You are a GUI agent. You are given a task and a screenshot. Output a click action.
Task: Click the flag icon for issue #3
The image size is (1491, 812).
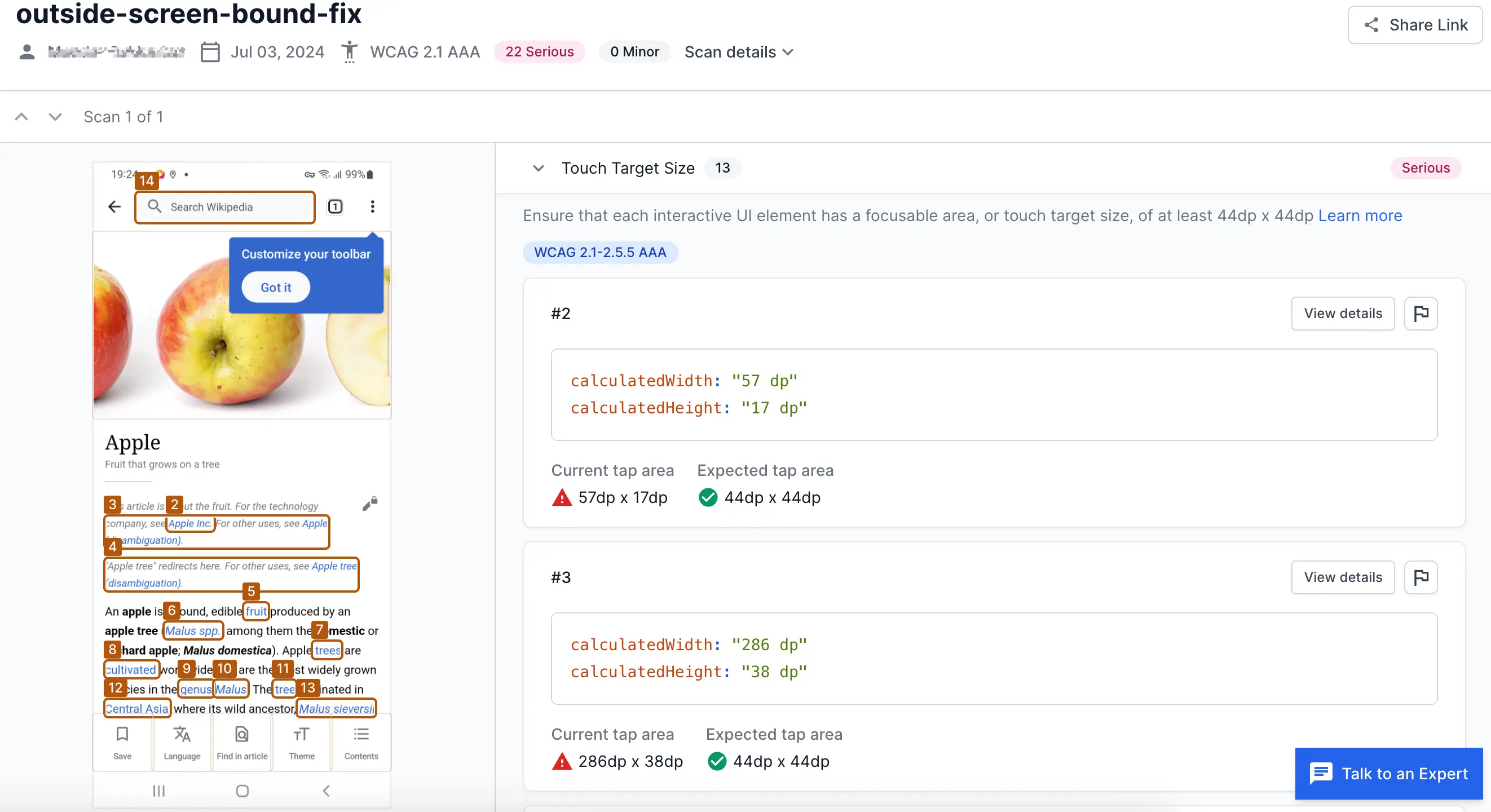pyautogui.click(x=1421, y=577)
